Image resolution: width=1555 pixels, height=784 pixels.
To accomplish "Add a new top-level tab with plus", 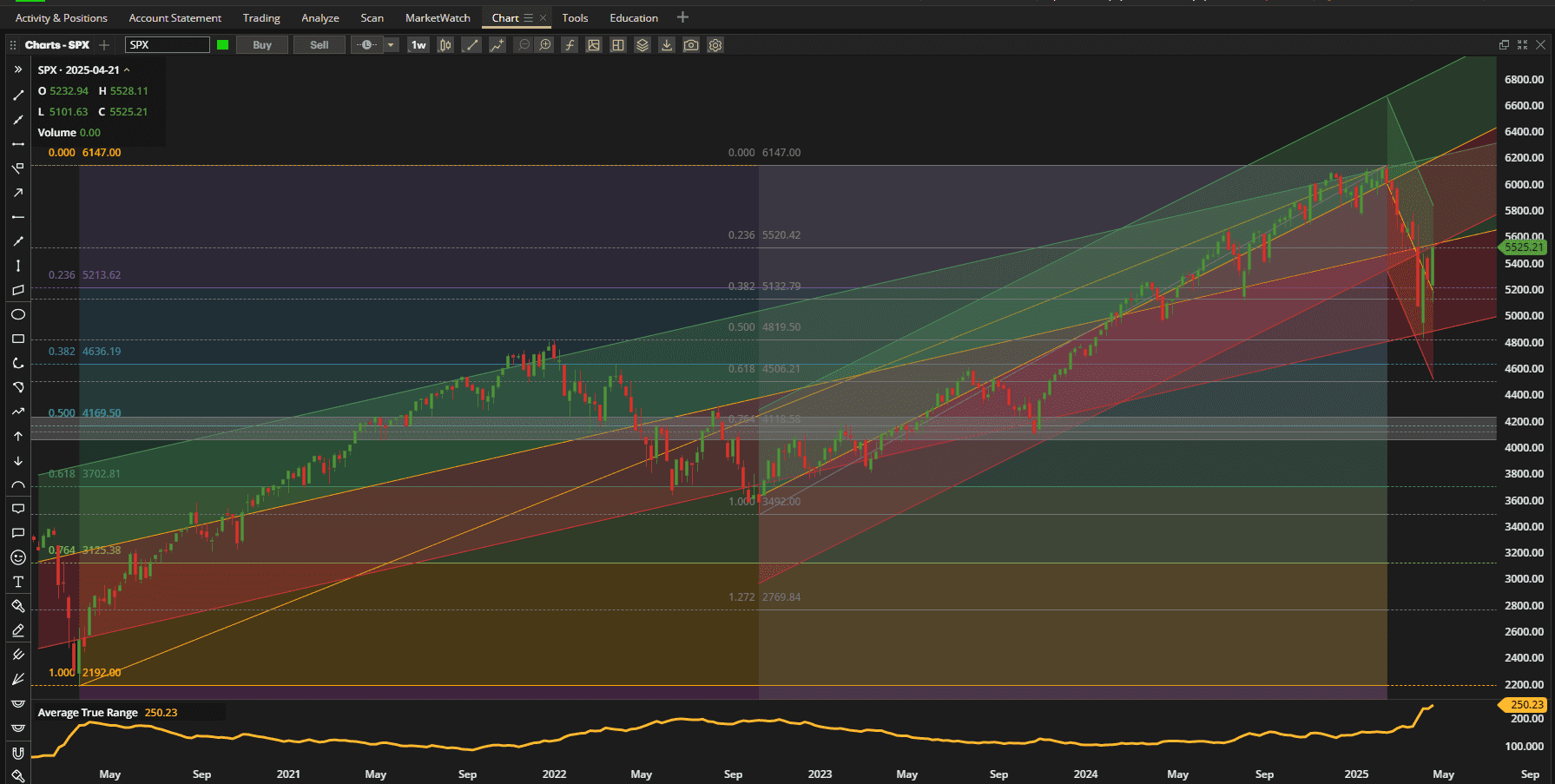I will click(682, 17).
